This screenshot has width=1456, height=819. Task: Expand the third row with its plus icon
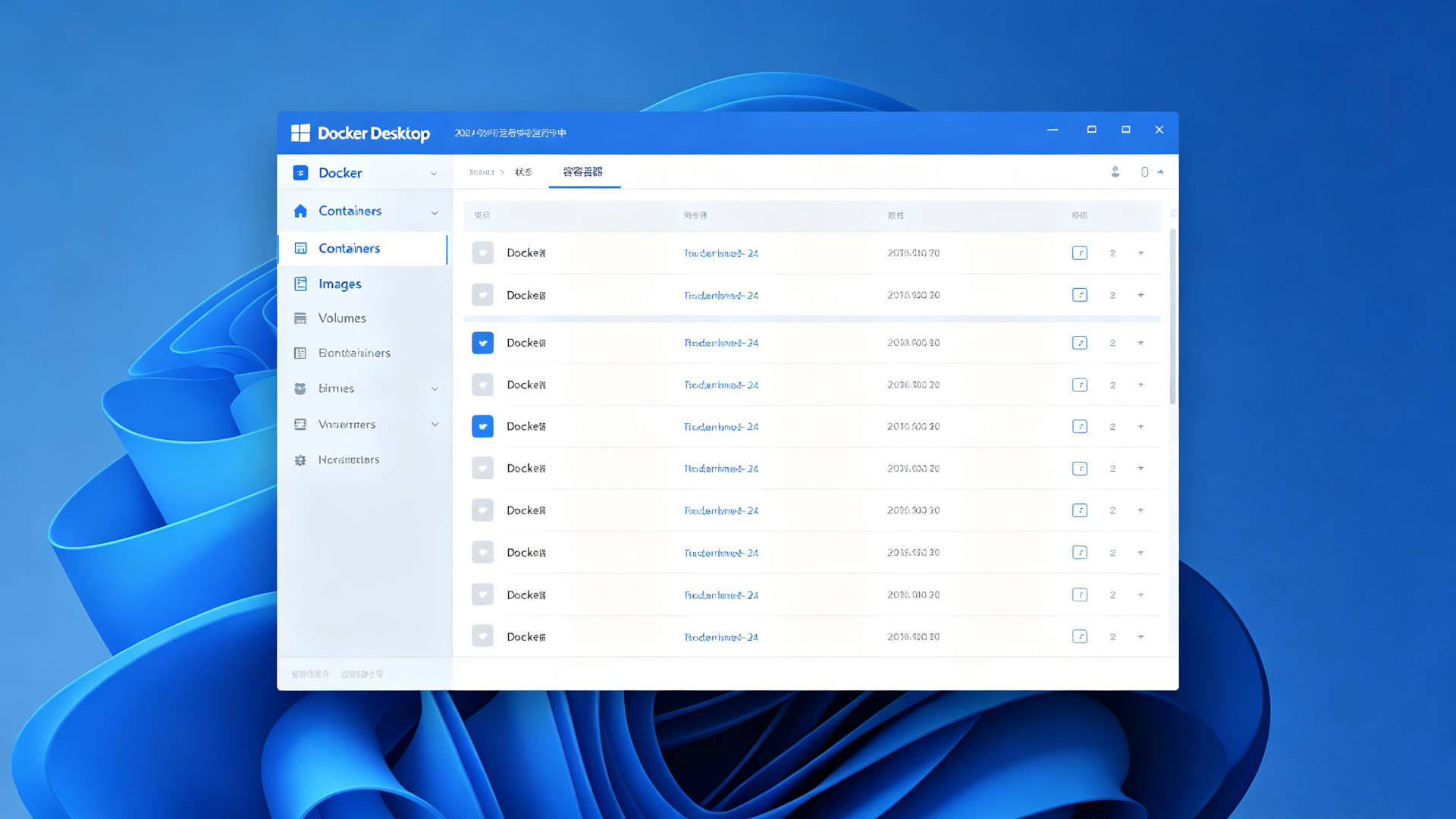point(1141,343)
